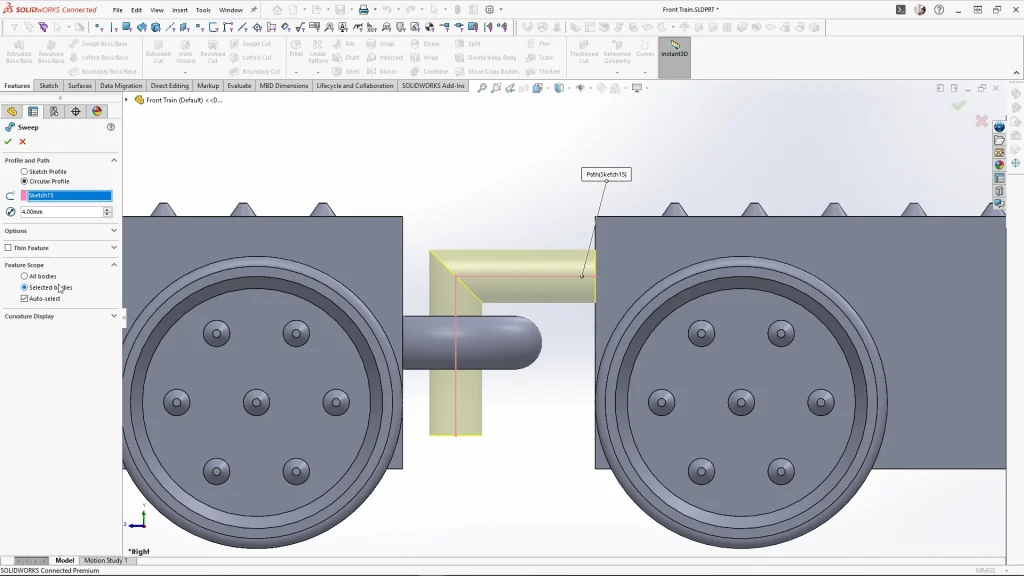This screenshot has width=1024, height=576.
Task: Expand the Options section
Action: tap(113, 231)
